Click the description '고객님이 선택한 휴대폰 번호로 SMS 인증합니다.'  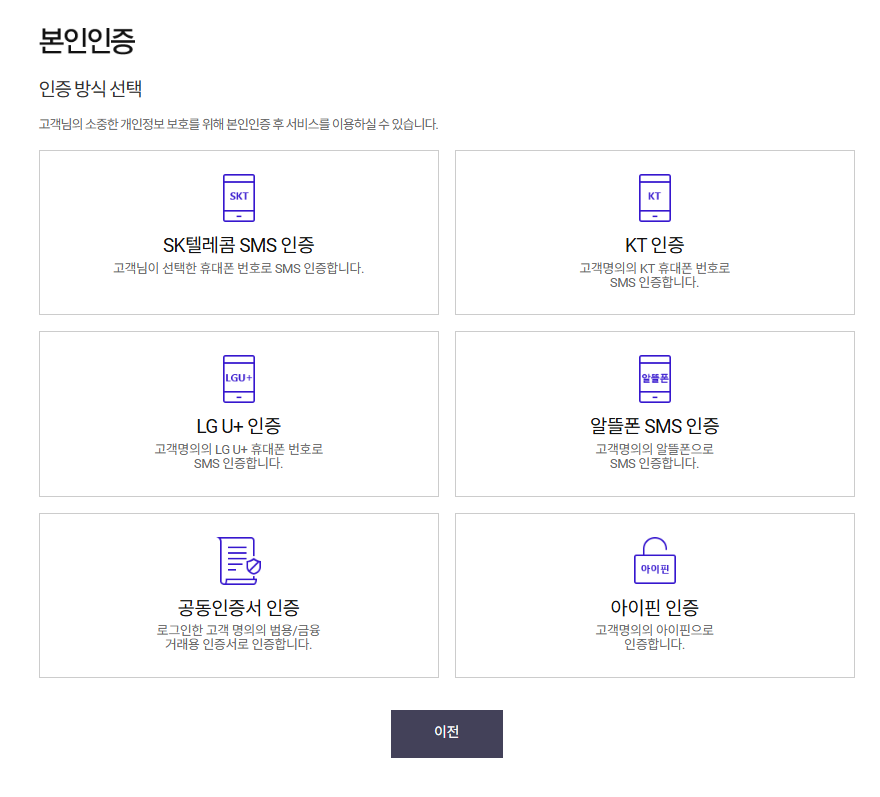tap(239, 268)
